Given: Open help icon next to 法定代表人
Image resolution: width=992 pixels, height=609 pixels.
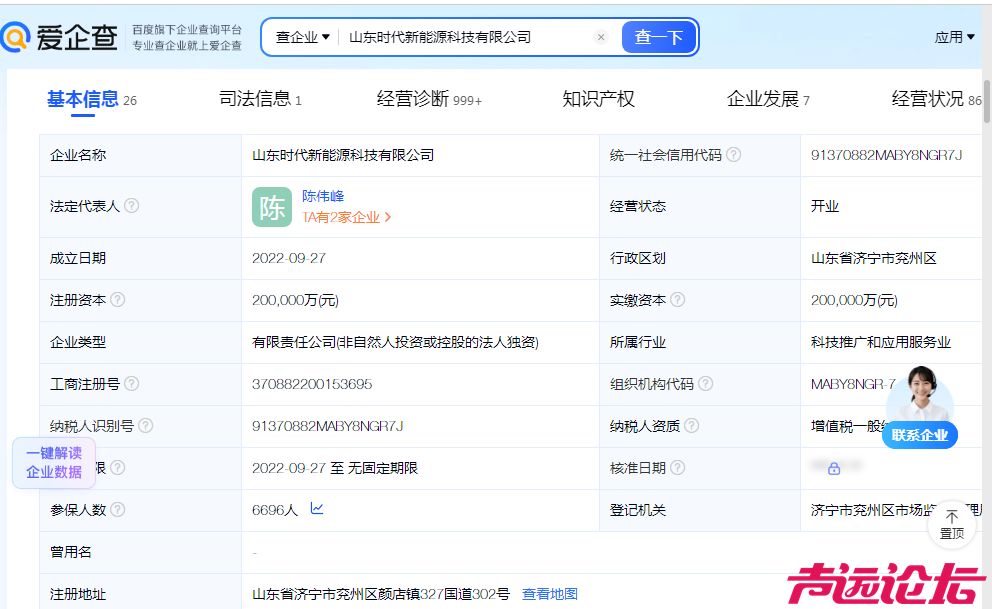Looking at the screenshot, I should 132,206.
